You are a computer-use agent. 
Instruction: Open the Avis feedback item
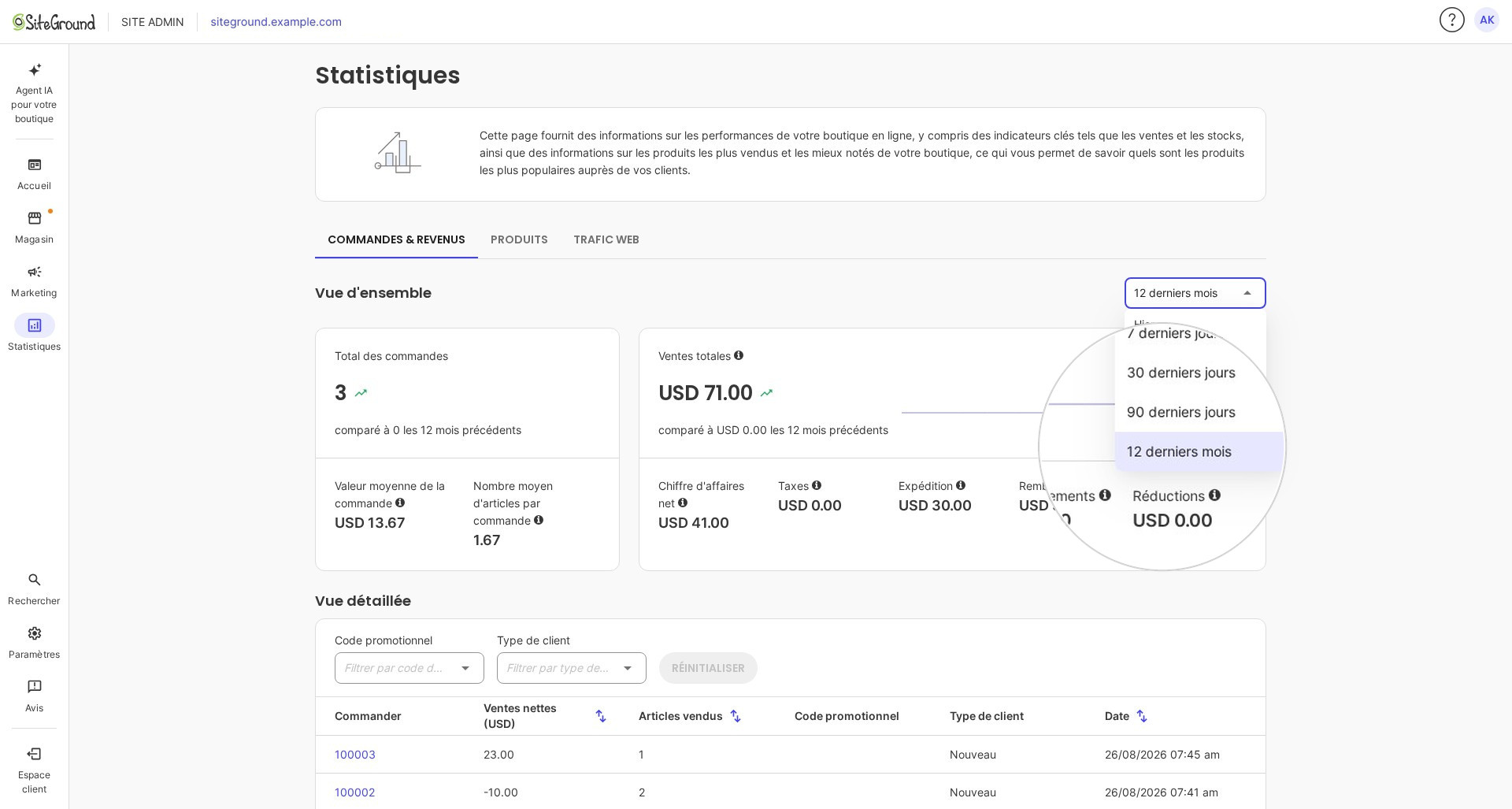(x=34, y=696)
